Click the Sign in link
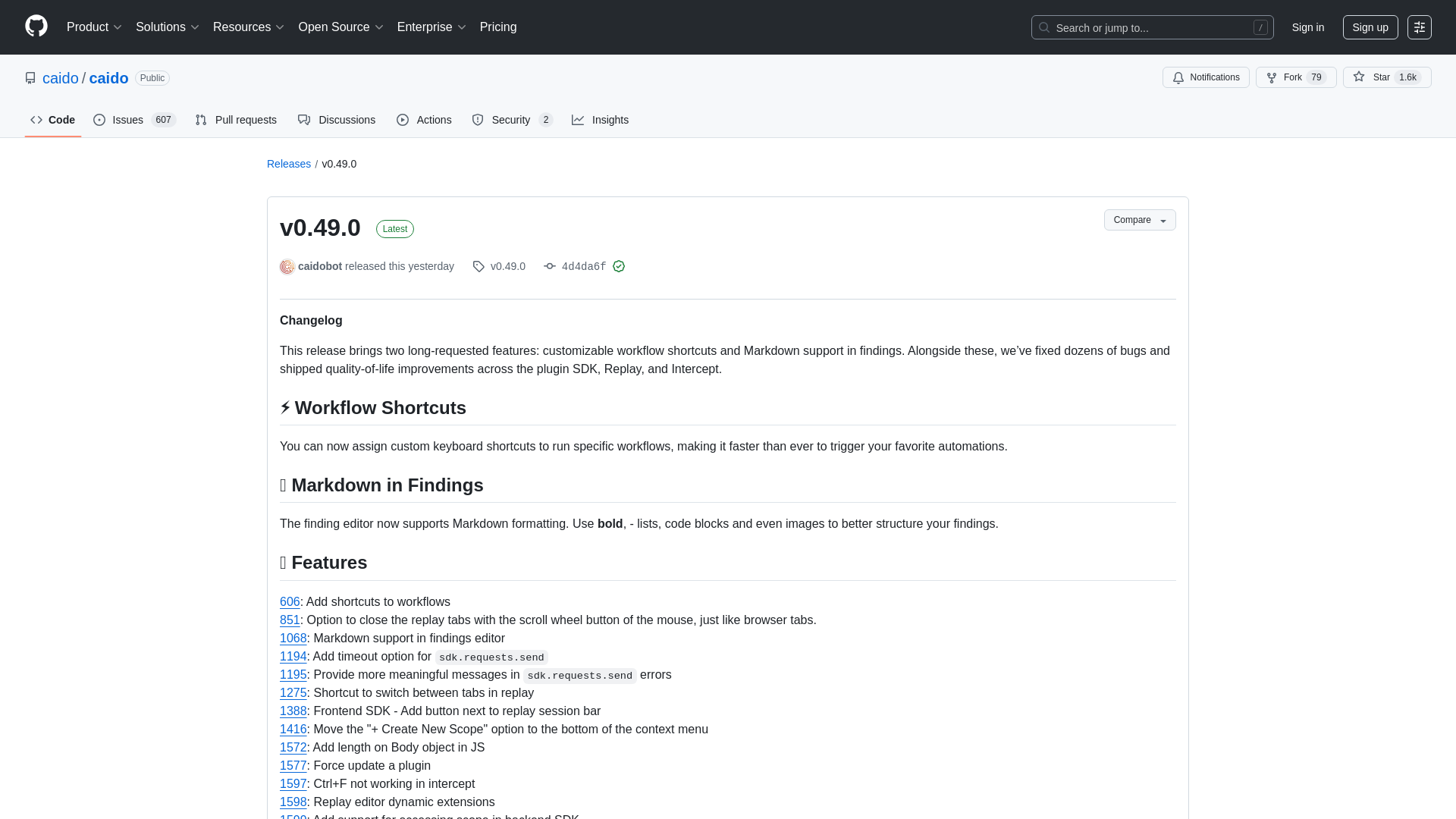Viewport: 1456px width, 819px height. 1308,27
